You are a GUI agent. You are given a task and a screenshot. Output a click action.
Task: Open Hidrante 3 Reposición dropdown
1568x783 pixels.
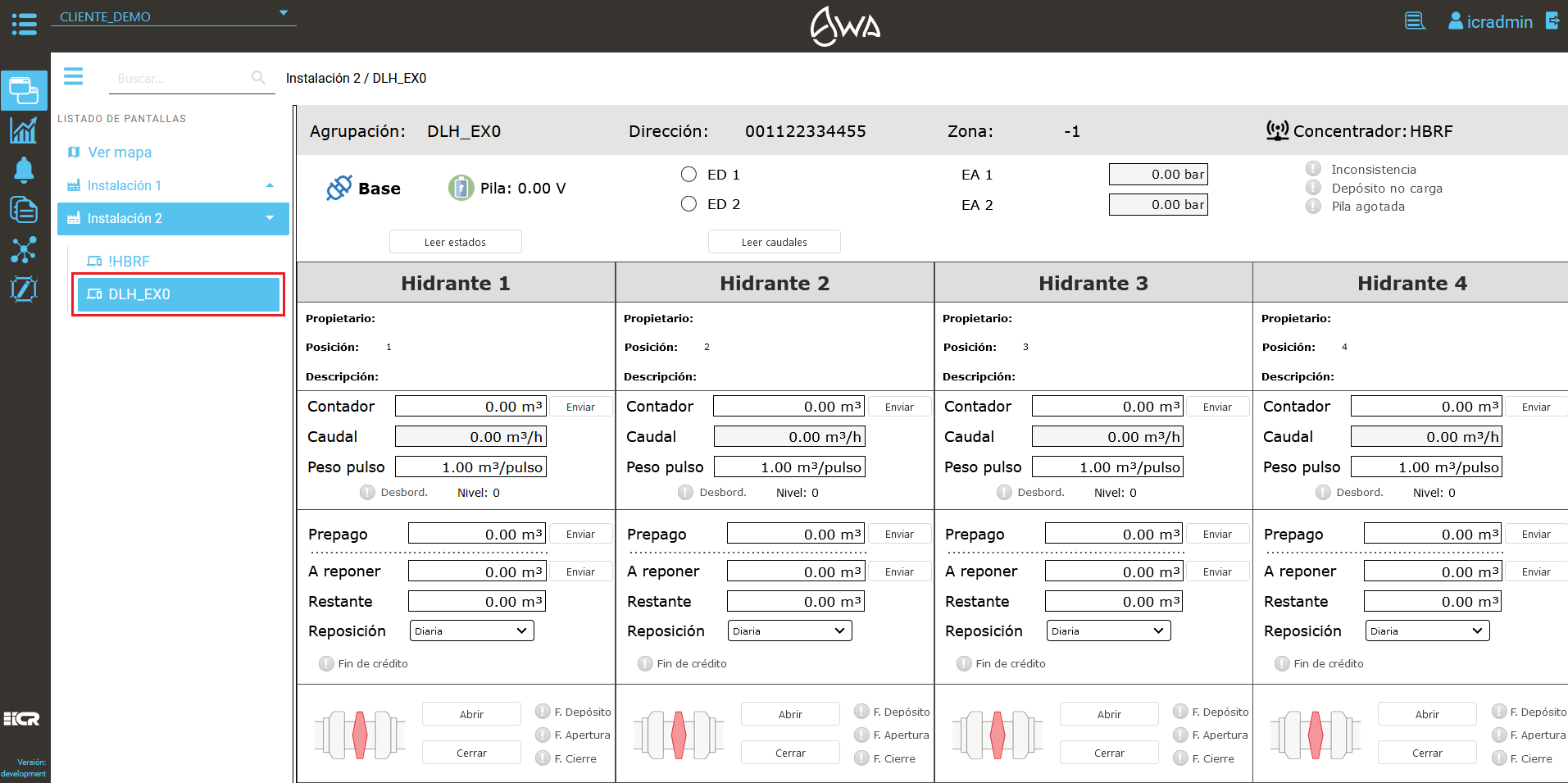coord(1108,630)
